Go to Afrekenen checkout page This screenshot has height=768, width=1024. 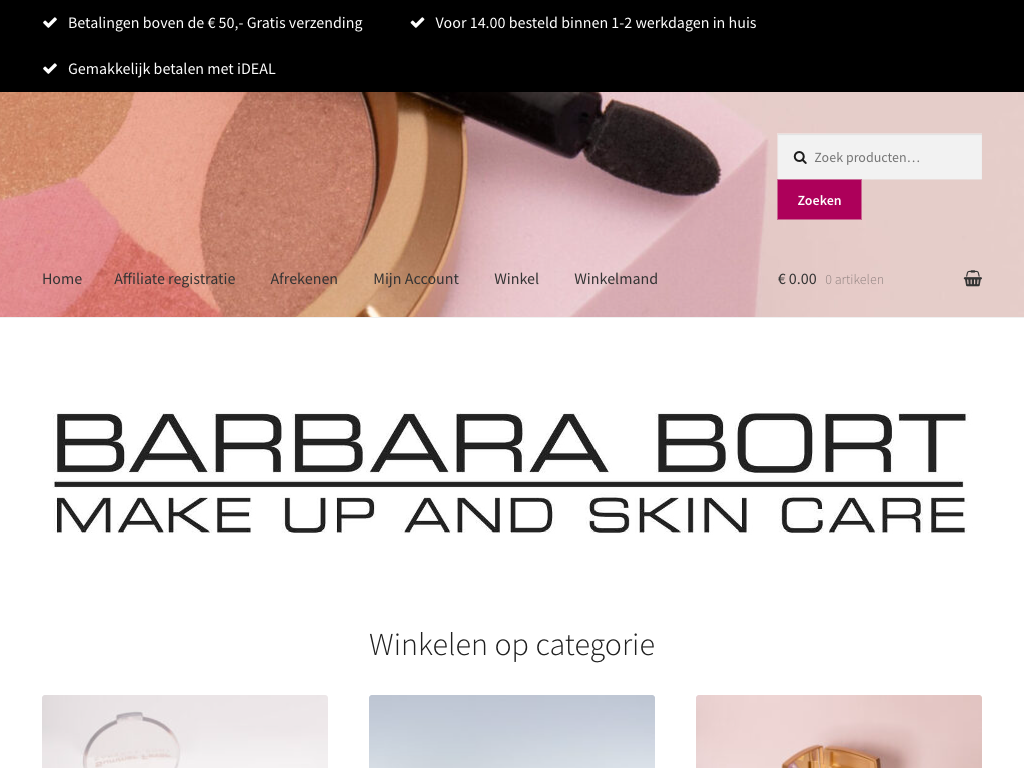click(x=304, y=279)
